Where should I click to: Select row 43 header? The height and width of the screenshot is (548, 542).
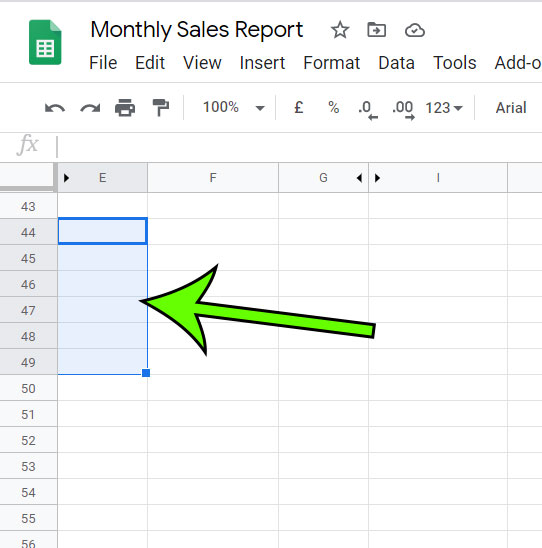pos(28,206)
